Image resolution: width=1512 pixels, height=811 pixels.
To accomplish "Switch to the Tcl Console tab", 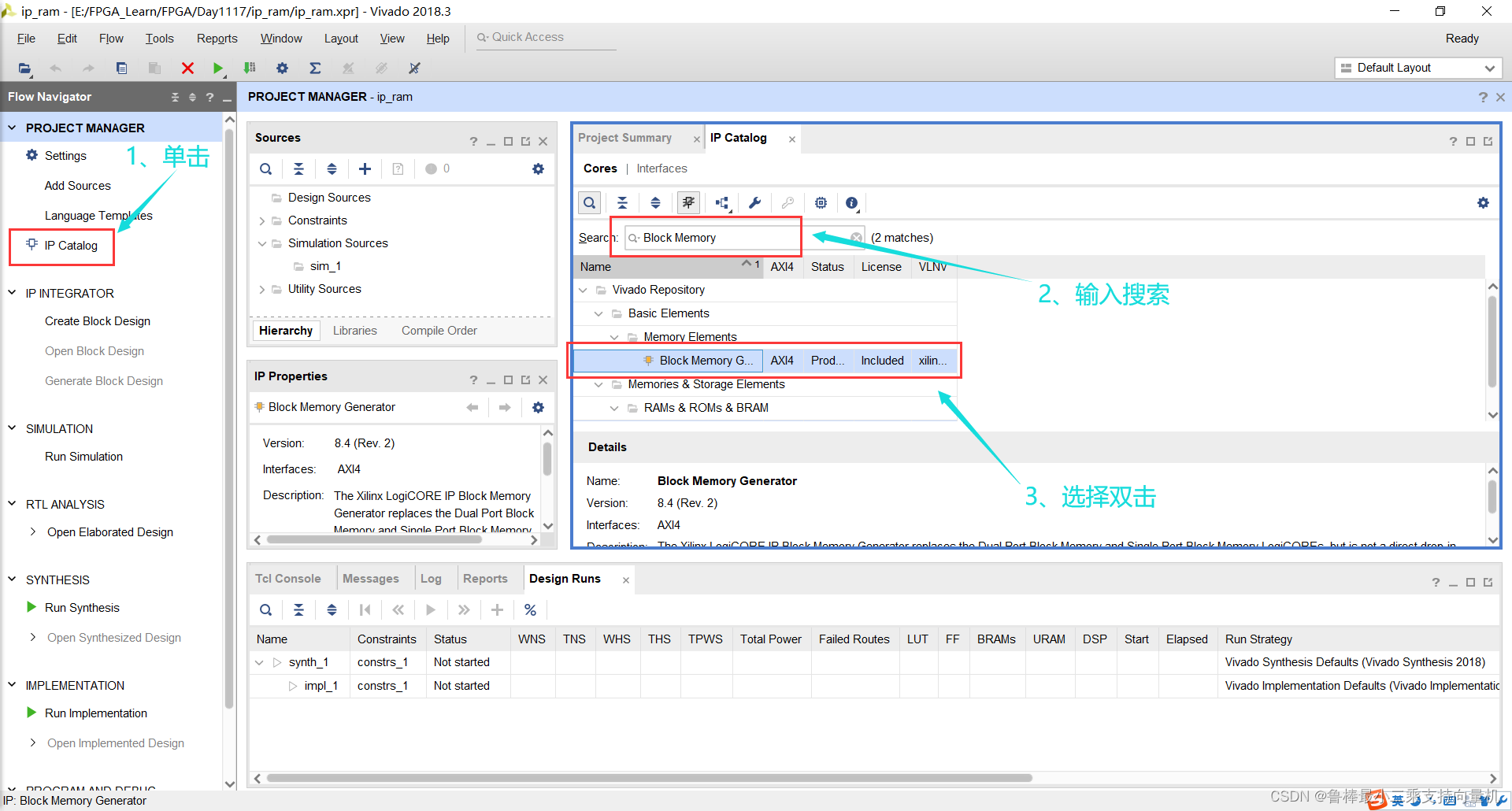I will click(x=287, y=579).
